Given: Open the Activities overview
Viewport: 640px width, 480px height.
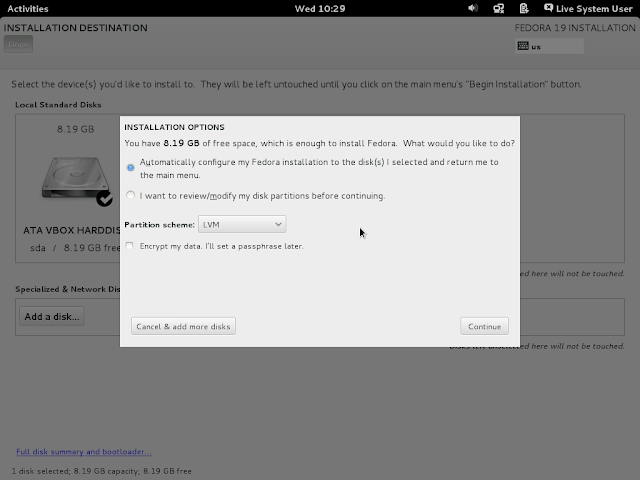Looking at the screenshot, I should [x=28, y=9].
